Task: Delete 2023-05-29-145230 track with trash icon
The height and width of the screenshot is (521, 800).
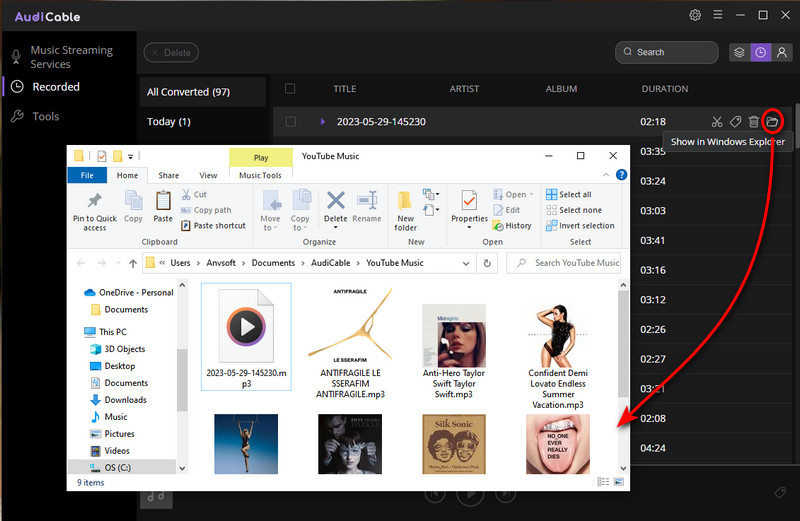Action: coord(754,121)
